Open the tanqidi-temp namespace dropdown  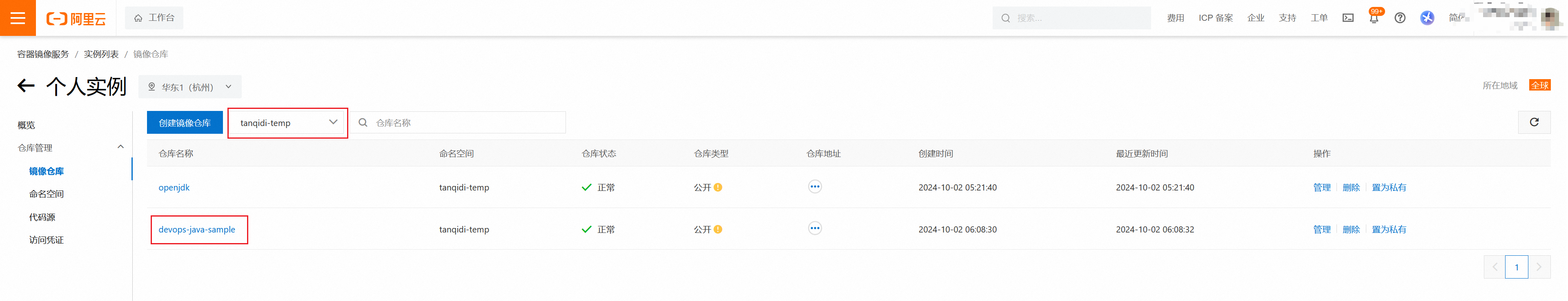(288, 123)
